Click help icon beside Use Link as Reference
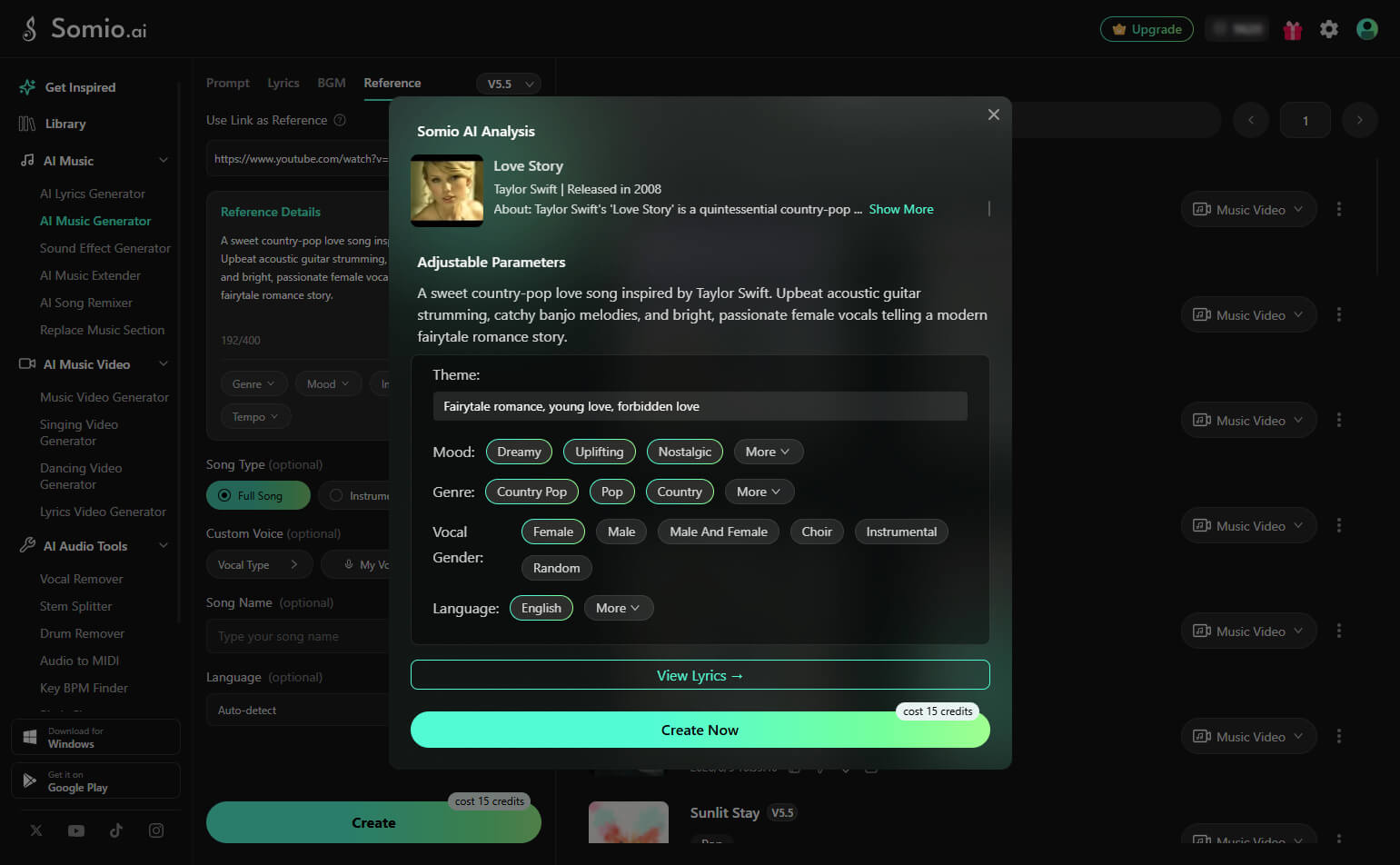This screenshot has height=865, width=1400. (x=340, y=120)
